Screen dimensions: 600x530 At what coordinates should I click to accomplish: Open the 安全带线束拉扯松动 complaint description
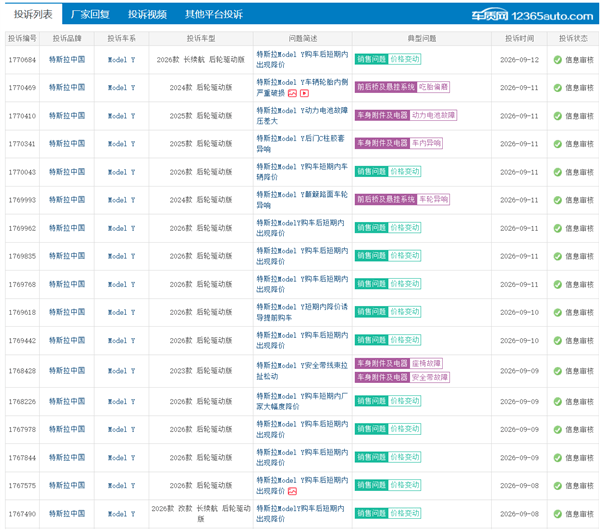(302, 371)
